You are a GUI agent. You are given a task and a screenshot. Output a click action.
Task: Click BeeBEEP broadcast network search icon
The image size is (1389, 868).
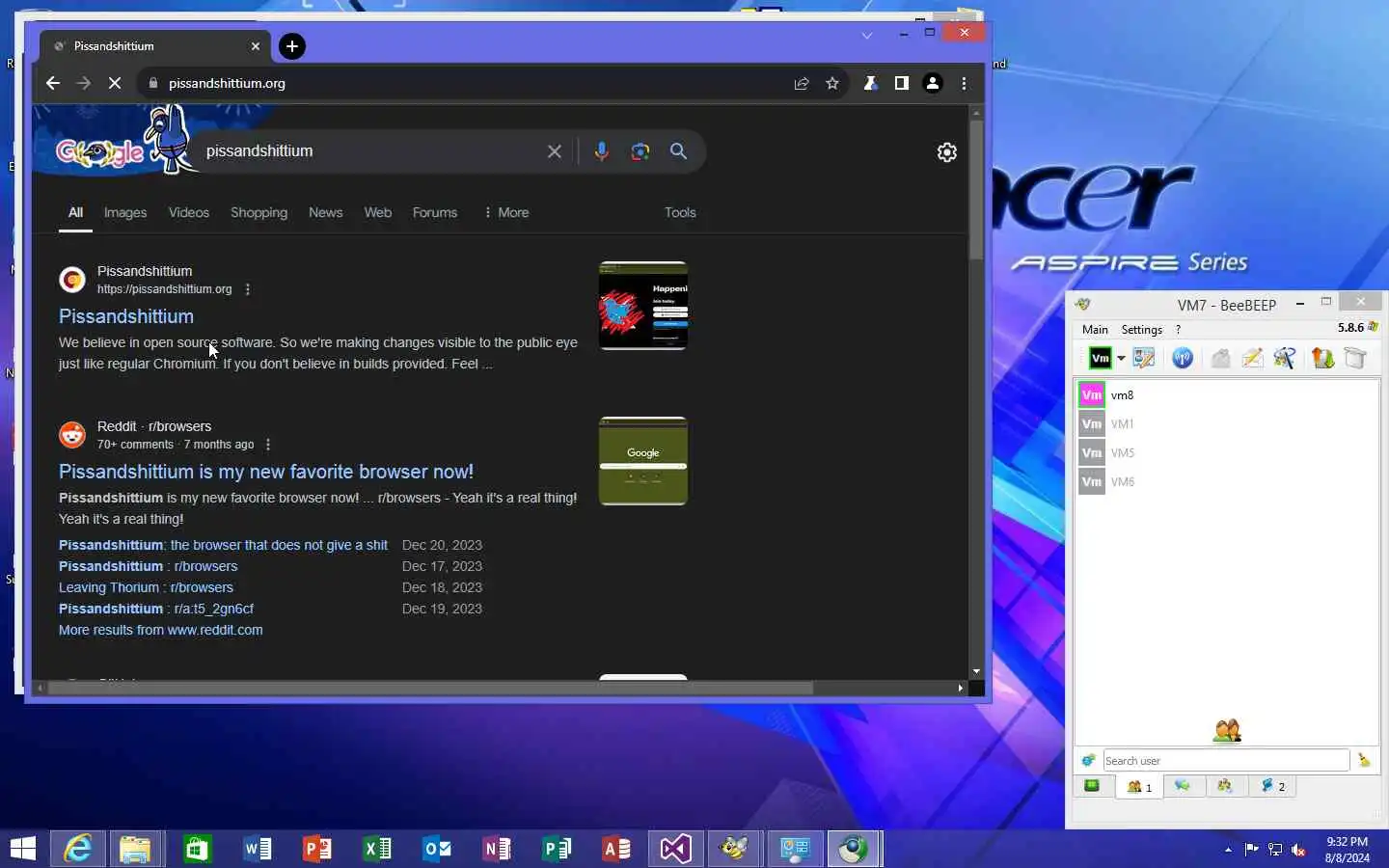[x=1183, y=359]
